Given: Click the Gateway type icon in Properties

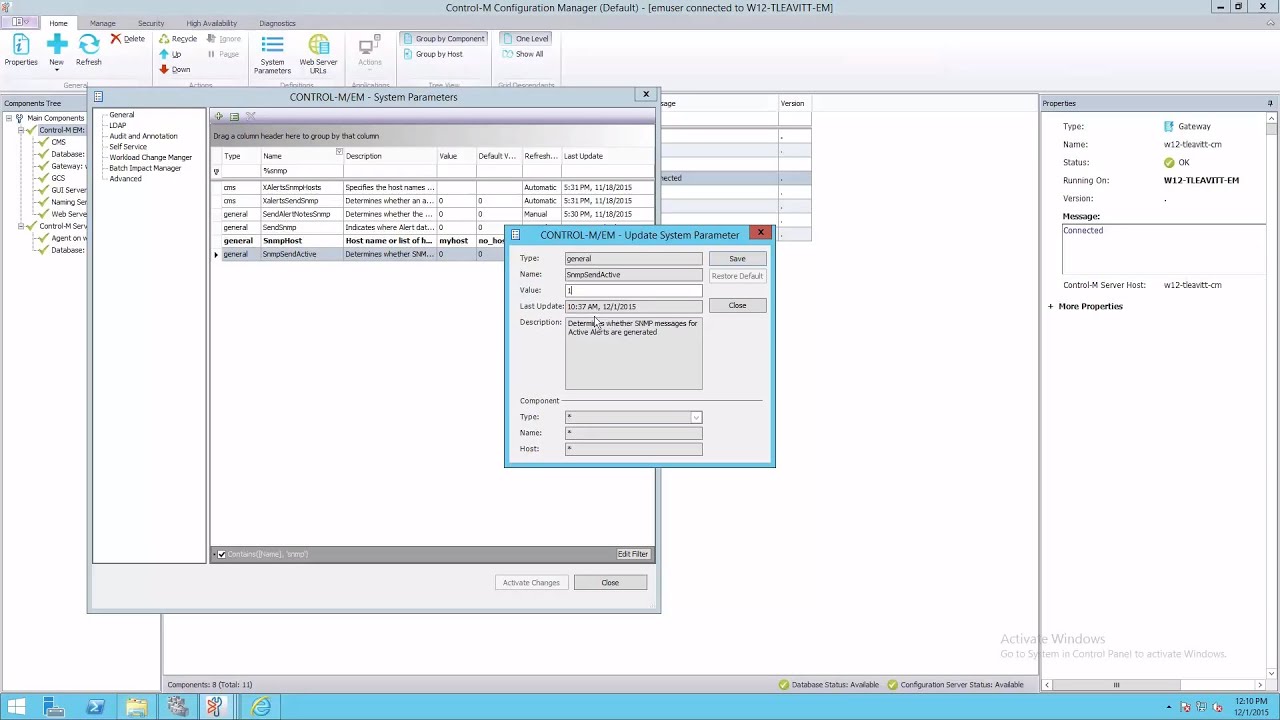Looking at the screenshot, I should point(1169,127).
